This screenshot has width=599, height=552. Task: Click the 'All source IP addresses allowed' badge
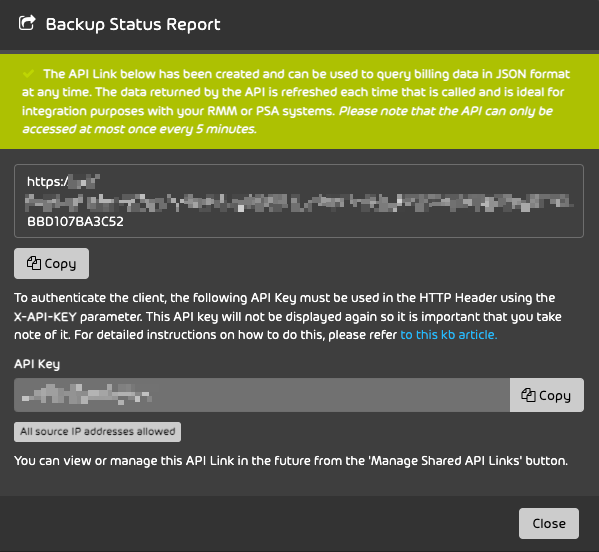(x=97, y=432)
